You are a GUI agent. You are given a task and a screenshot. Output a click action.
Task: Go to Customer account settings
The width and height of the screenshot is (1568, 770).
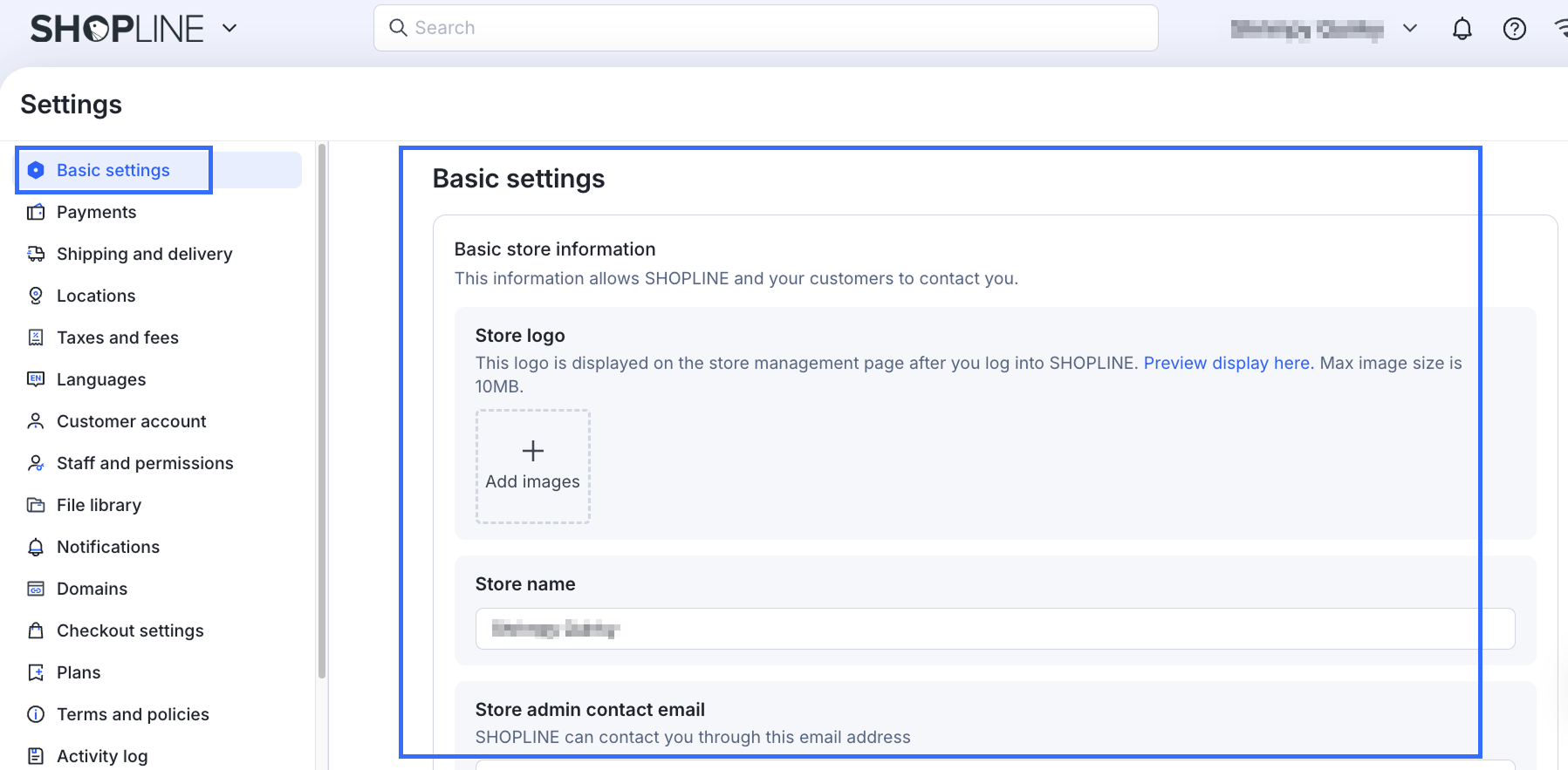pos(131,421)
